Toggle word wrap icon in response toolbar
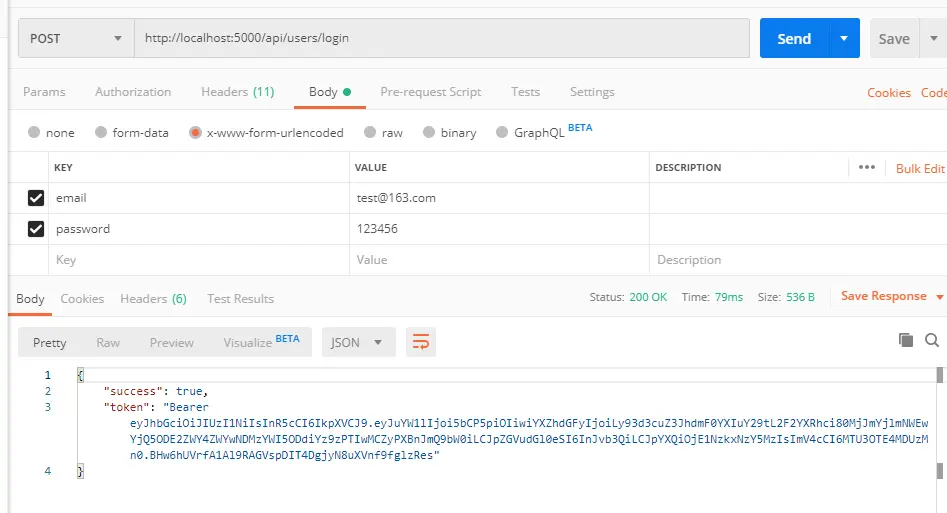The height and width of the screenshot is (513, 947). [420, 342]
